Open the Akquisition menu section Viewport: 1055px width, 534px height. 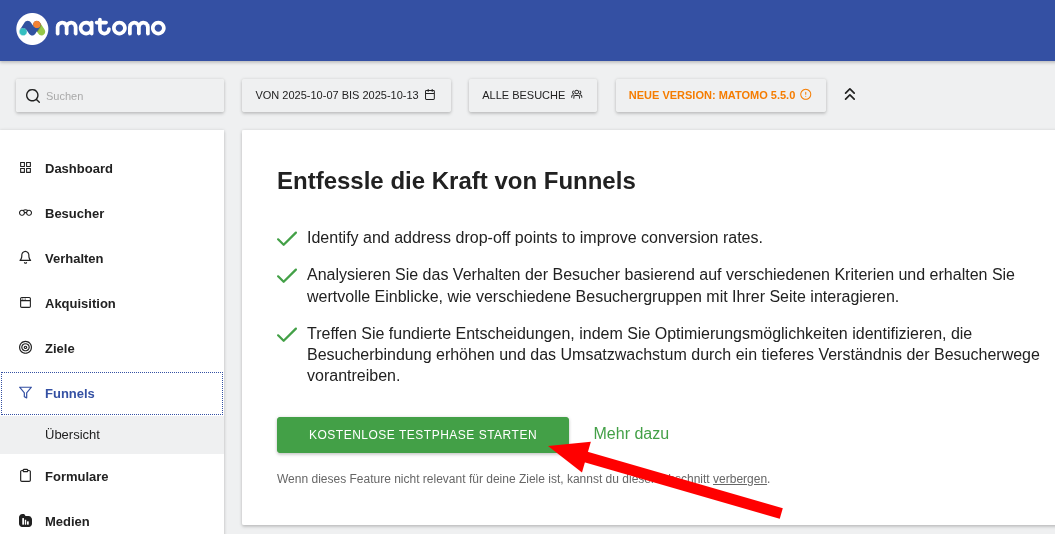click(x=80, y=303)
